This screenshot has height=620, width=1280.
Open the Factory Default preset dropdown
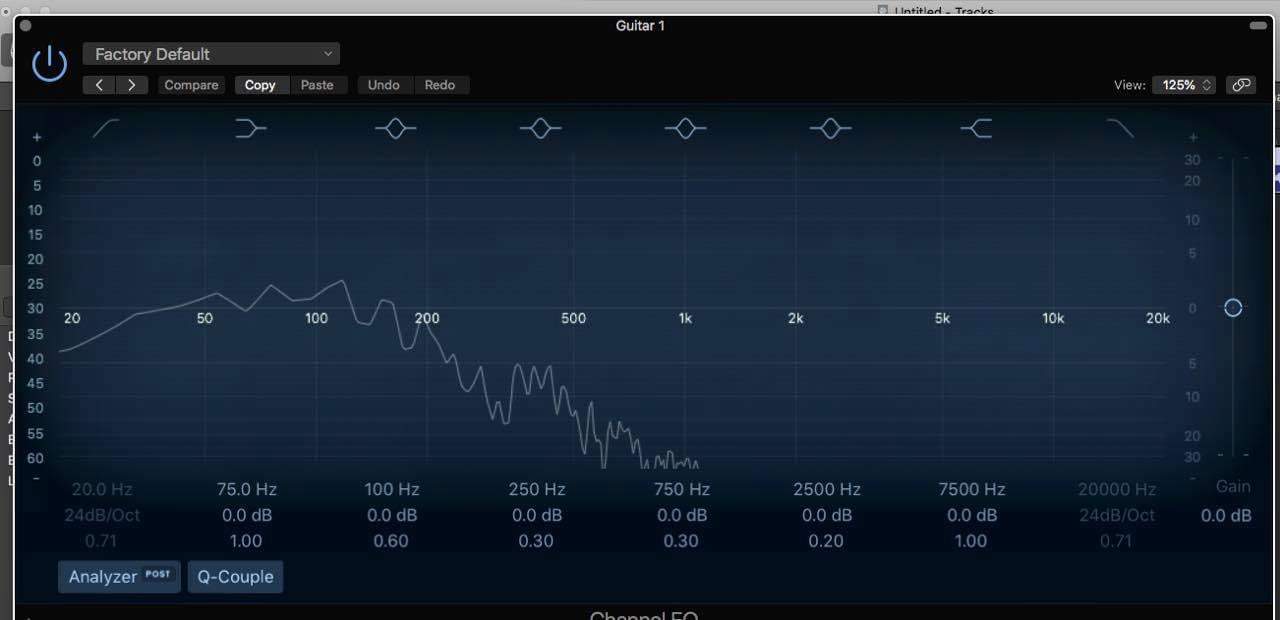click(x=211, y=54)
